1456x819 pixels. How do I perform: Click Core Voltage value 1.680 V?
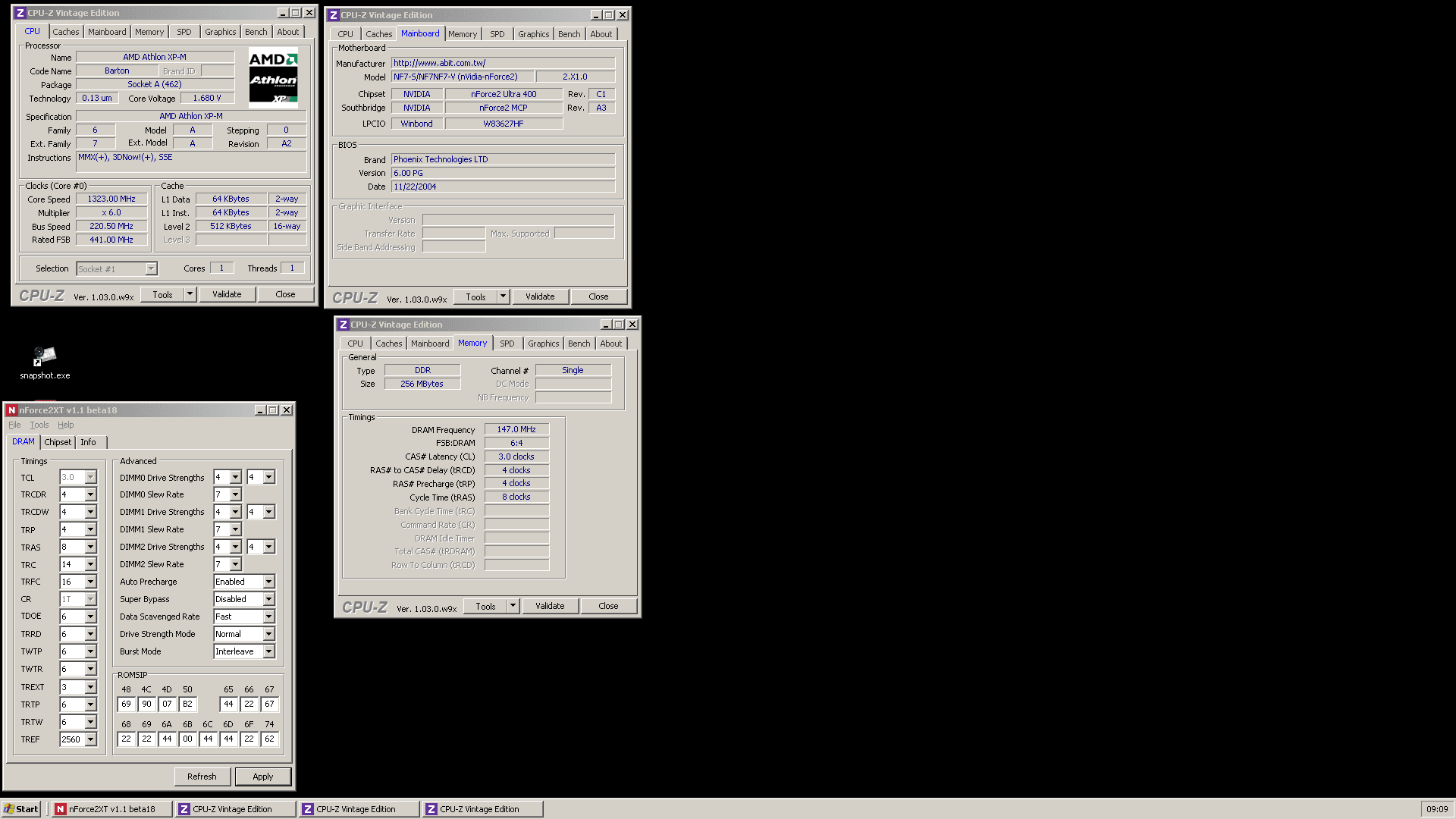tap(207, 98)
